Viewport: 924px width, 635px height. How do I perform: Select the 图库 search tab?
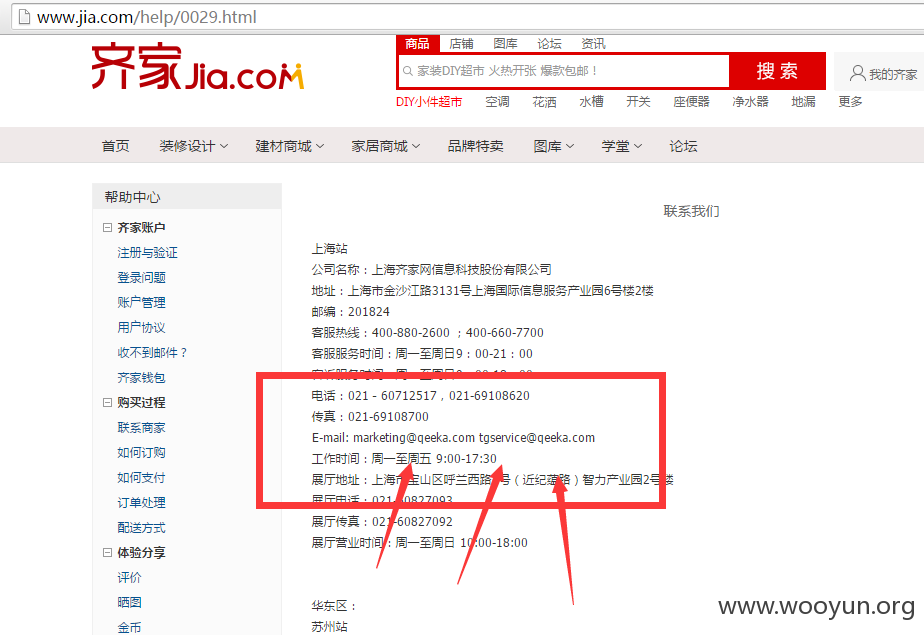(x=505, y=44)
